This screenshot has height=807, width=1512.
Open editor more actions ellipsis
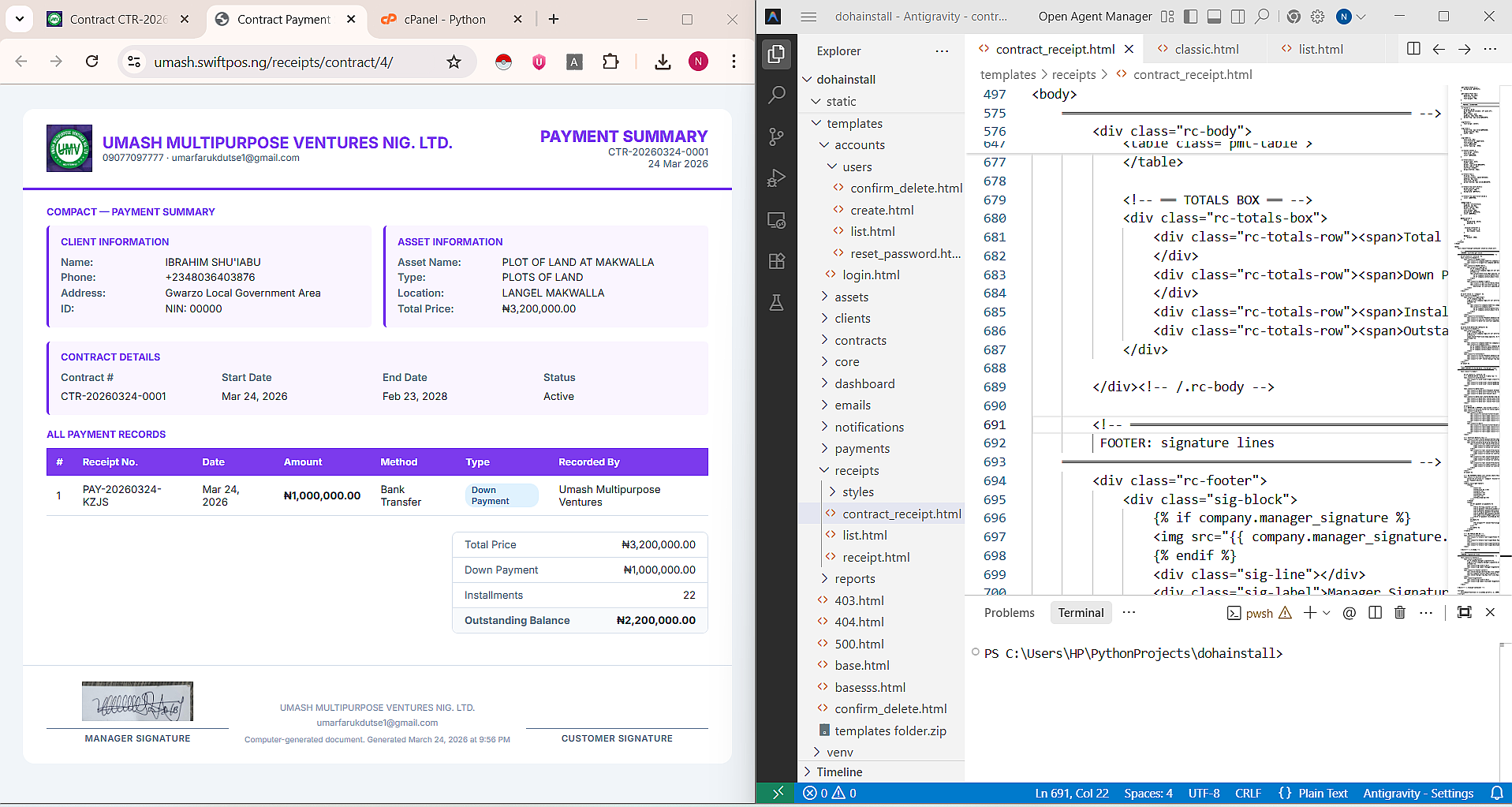(x=1490, y=49)
